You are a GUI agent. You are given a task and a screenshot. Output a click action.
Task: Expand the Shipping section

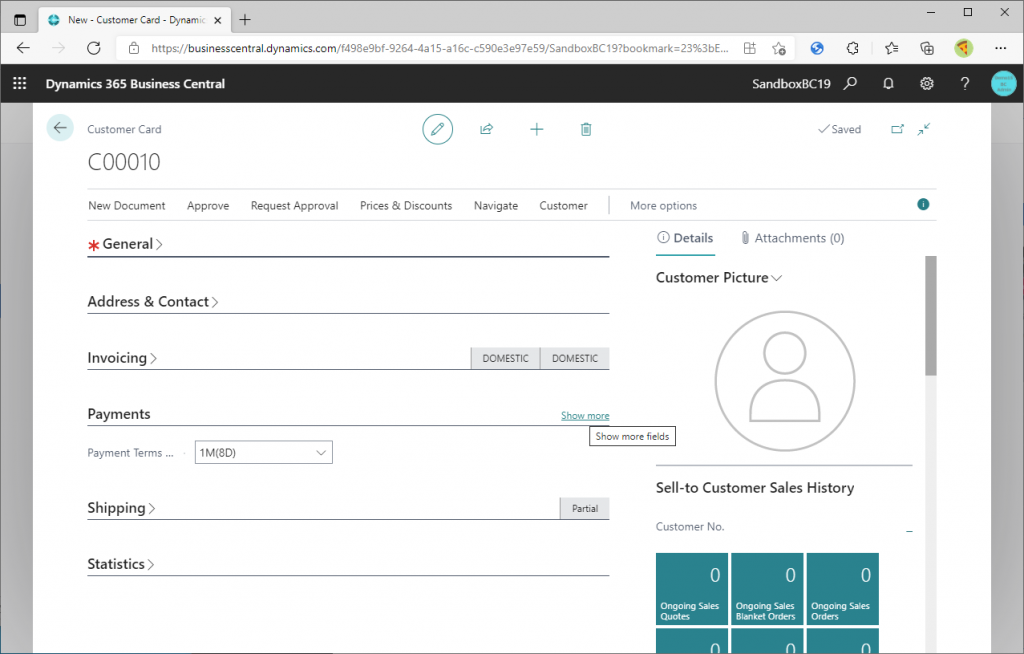tap(121, 508)
